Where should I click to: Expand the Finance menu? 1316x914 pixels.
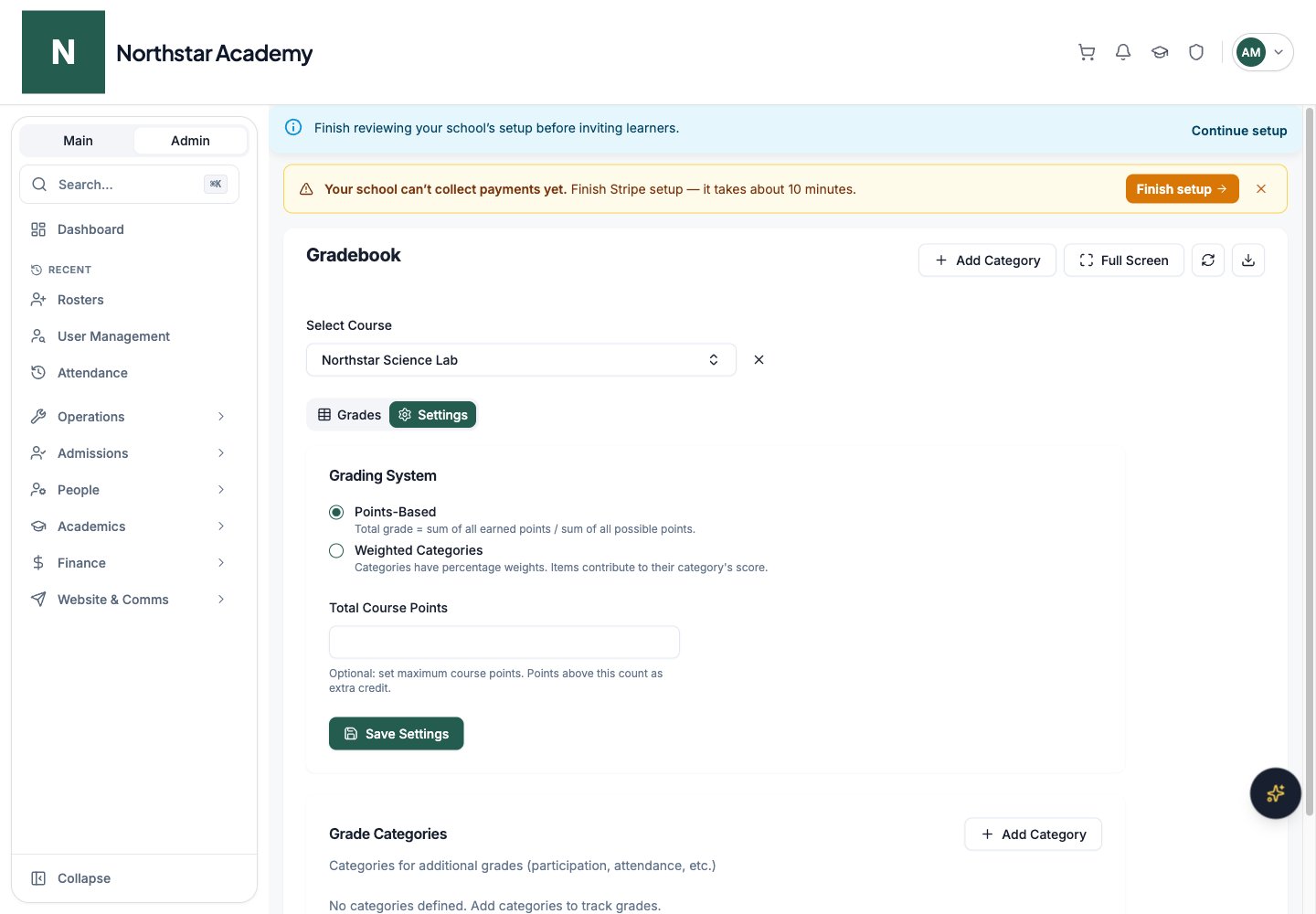pyautogui.click(x=130, y=563)
